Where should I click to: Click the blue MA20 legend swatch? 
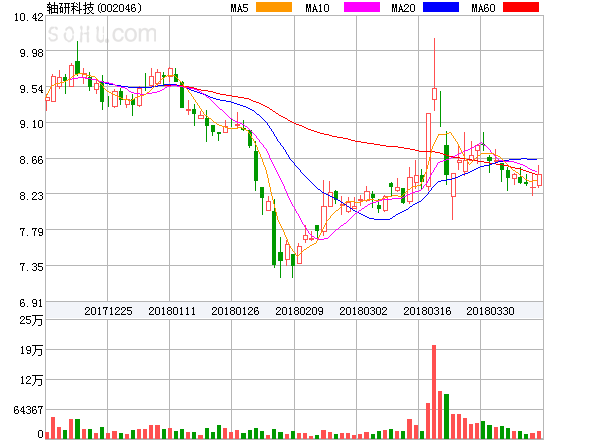(x=441, y=7)
